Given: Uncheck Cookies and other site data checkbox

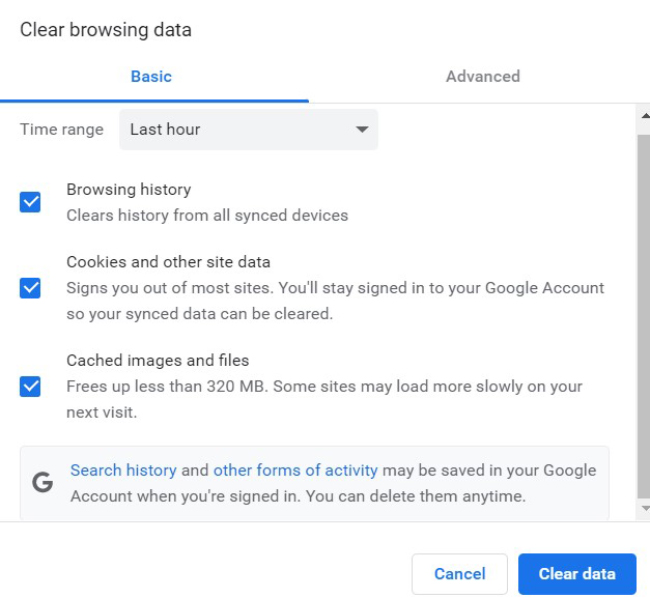Looking at the screenshot, I should point(30,288).
